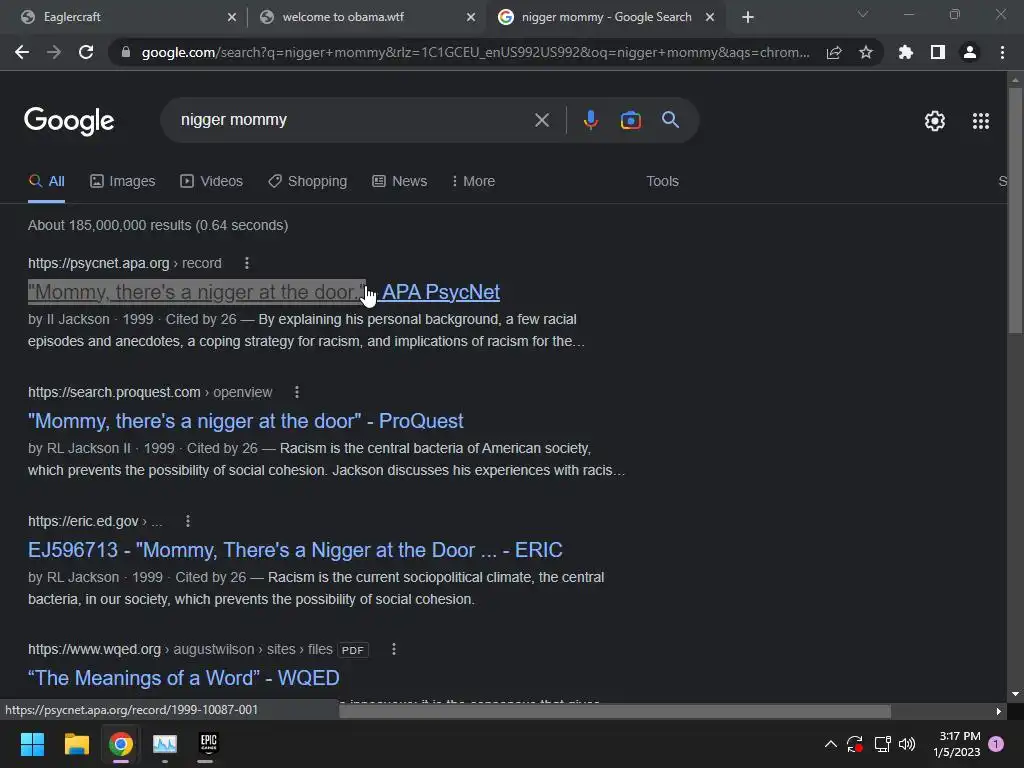Open the tab search chevron
The image size is (1024, 768).
(x=863, y=14)
